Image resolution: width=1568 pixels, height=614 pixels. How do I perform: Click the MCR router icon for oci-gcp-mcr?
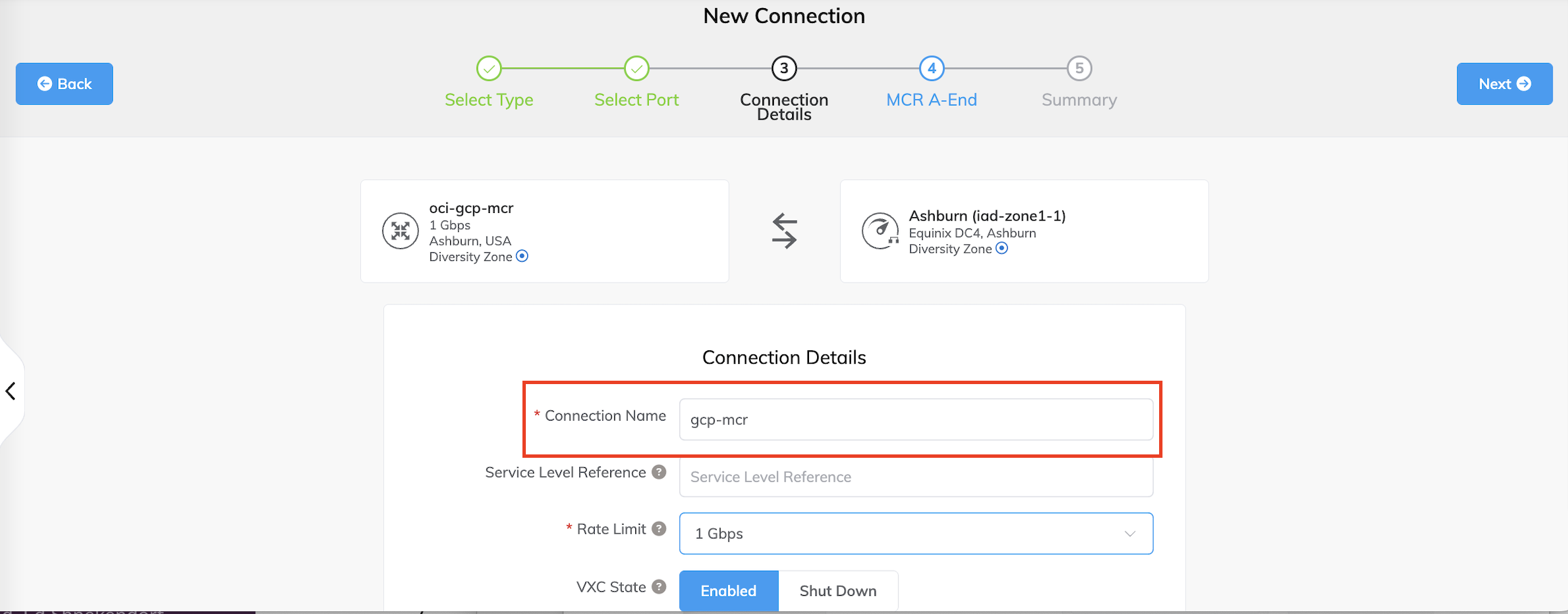click(x=400, y=231)
